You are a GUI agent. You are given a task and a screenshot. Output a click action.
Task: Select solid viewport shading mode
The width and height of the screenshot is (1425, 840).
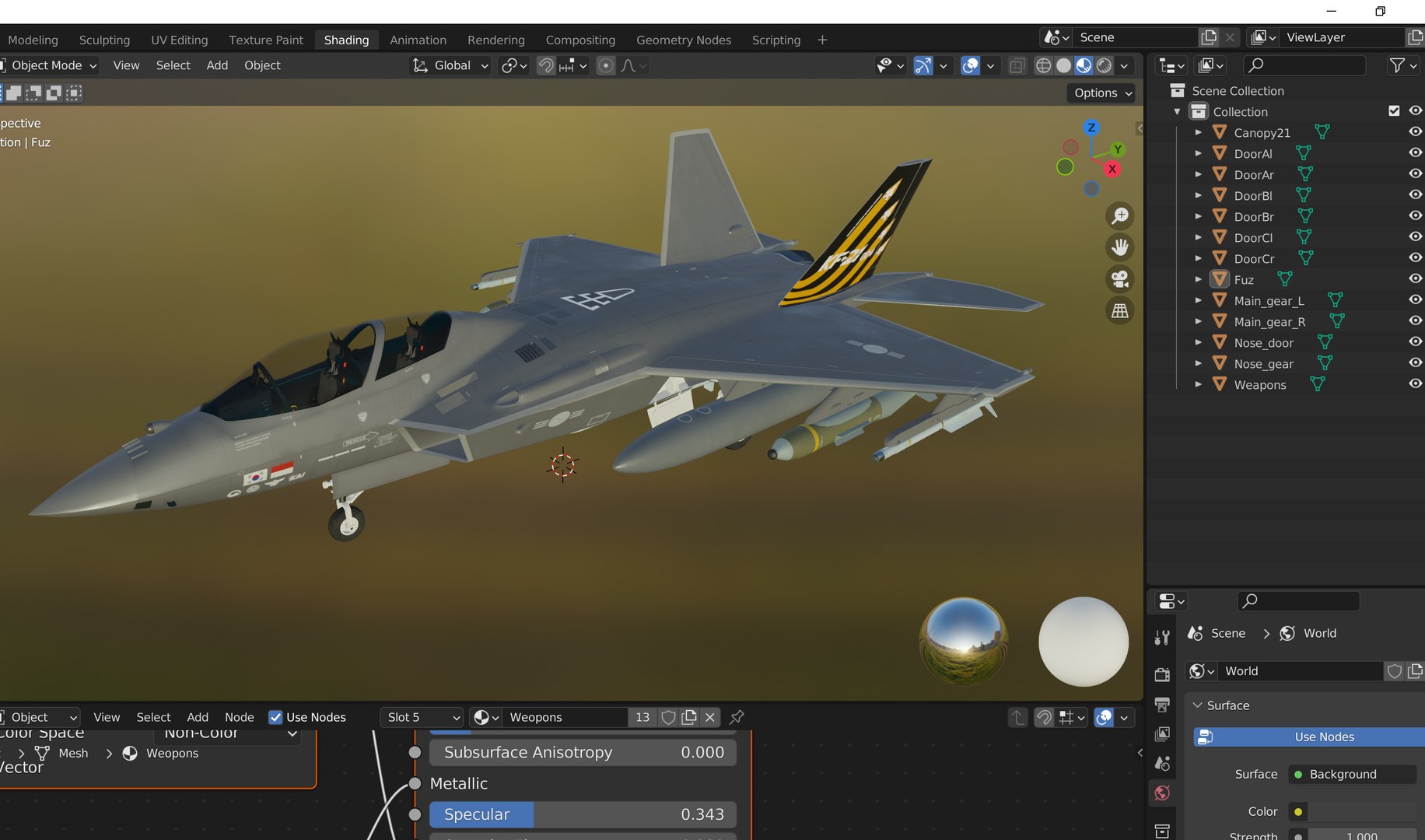tap(1064, 66)
